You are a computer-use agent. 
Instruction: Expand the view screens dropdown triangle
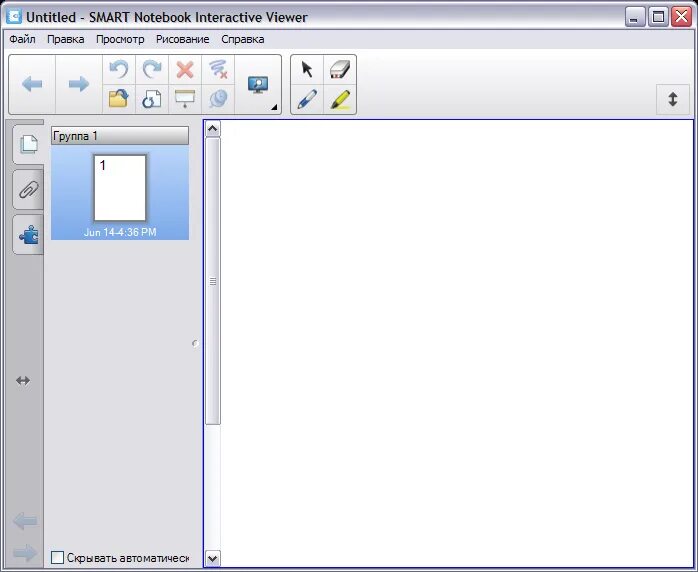tap(274, 107)
